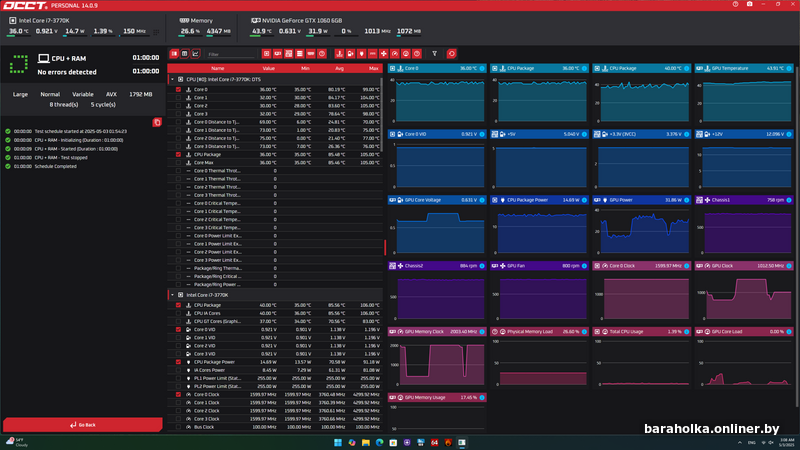
Task: Toggle the load usage sensor filter icon
Action: pos(406,54)
